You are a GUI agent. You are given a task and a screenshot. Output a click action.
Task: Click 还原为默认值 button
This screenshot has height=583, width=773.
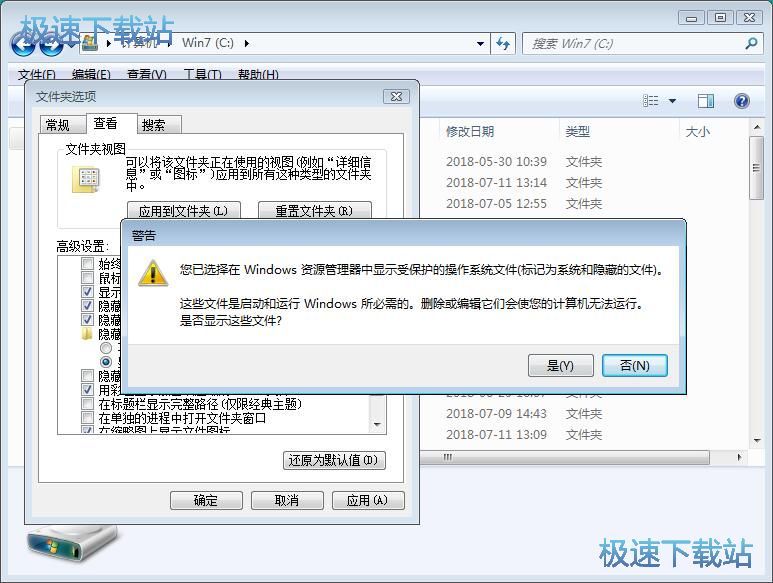click(334, 460)
